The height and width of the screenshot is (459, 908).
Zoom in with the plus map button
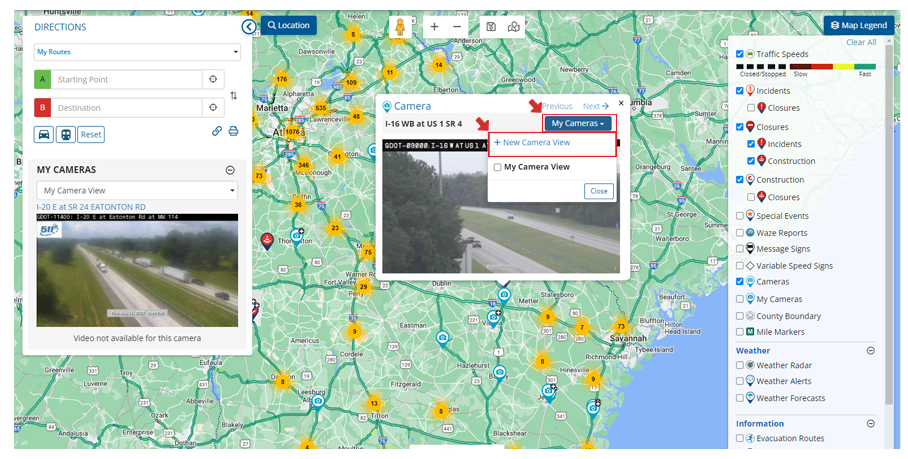(x=434, y=27)
